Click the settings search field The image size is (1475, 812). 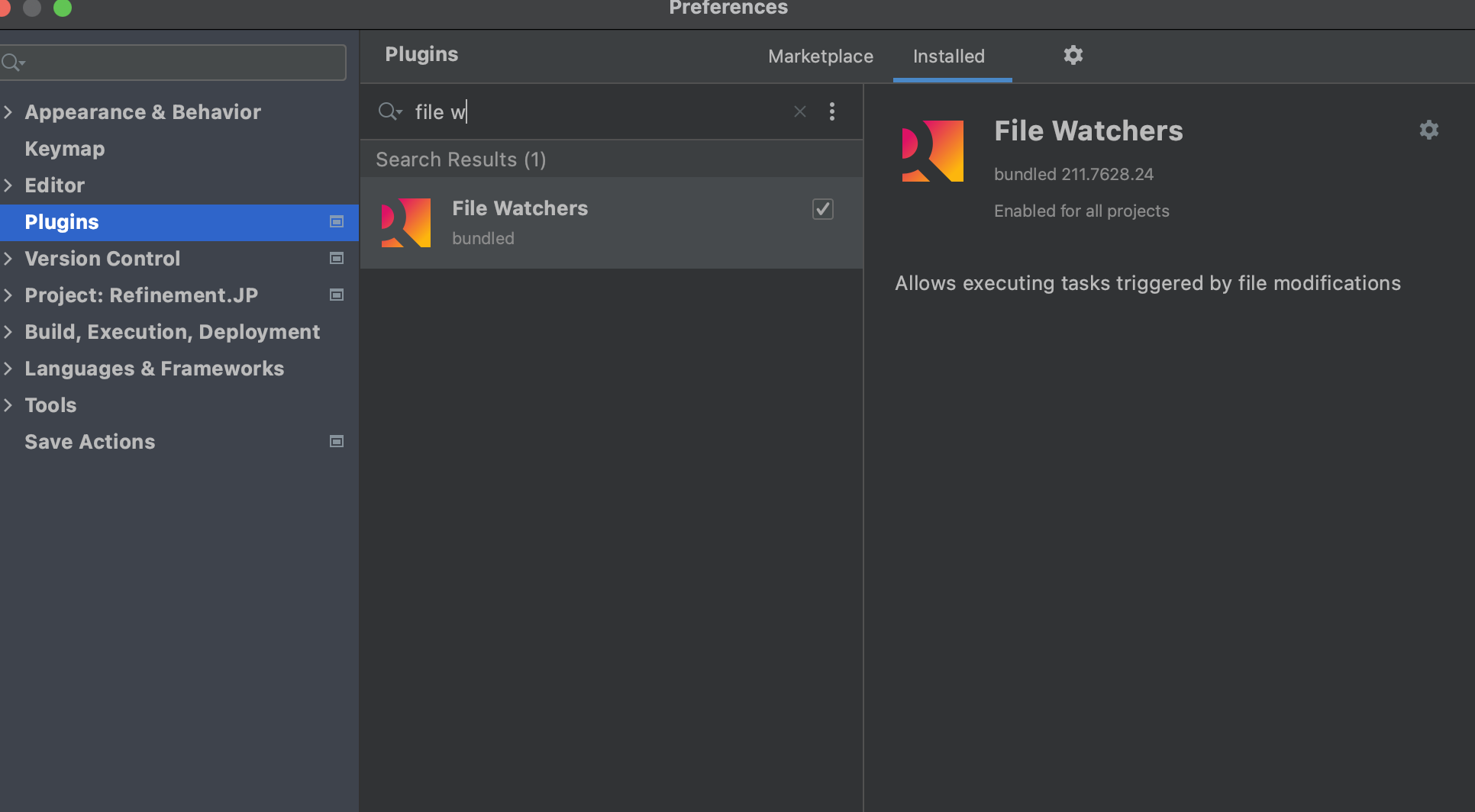point(173,63)
